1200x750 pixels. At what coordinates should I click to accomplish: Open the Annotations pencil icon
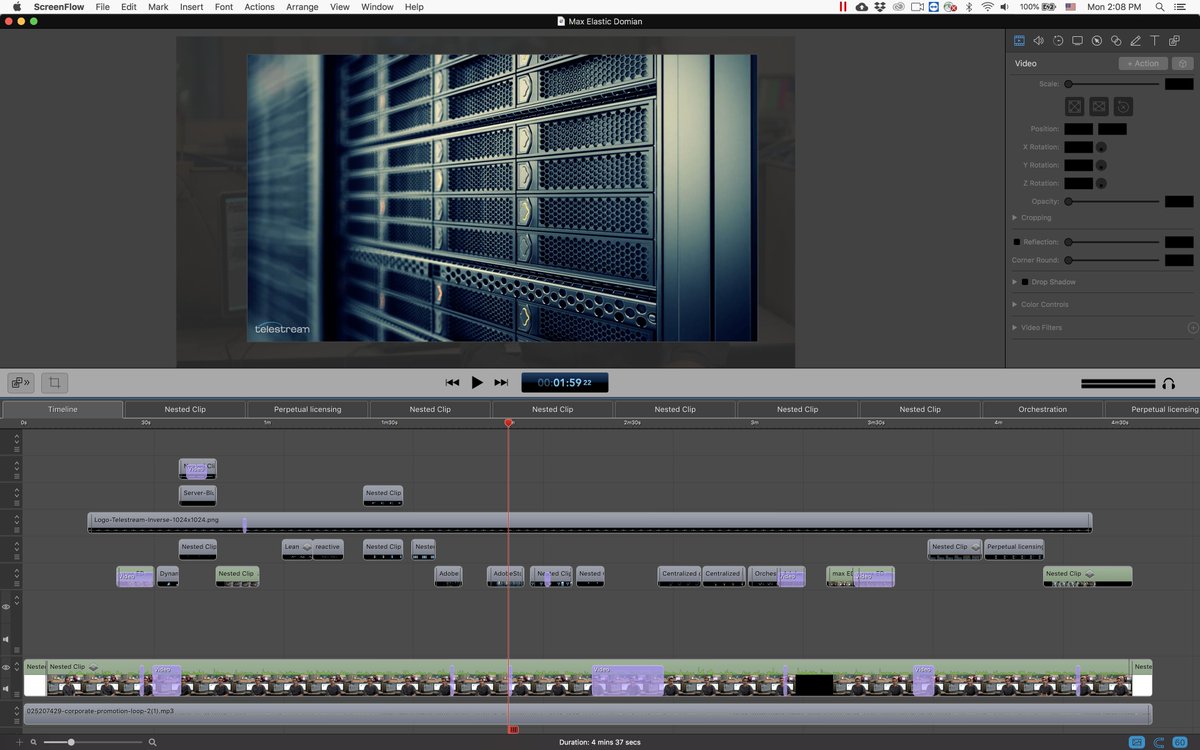point(1135,41)
